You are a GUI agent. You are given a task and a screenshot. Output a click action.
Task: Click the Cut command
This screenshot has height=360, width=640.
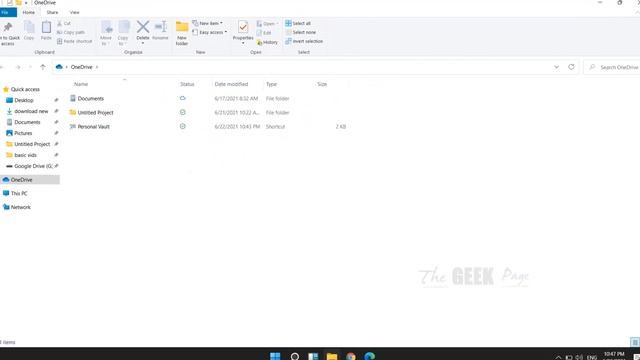tap(64, 23)
